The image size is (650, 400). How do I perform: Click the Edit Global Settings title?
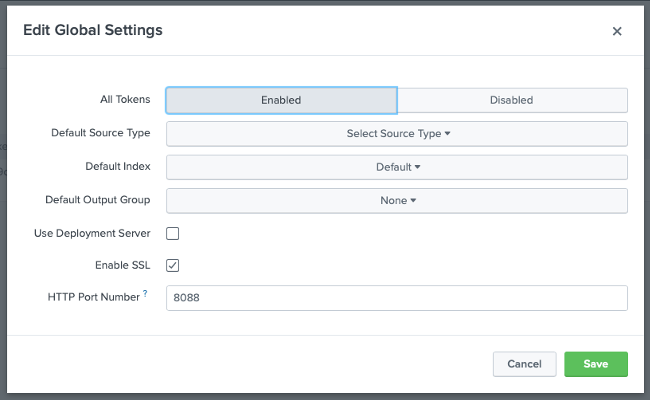93,30
